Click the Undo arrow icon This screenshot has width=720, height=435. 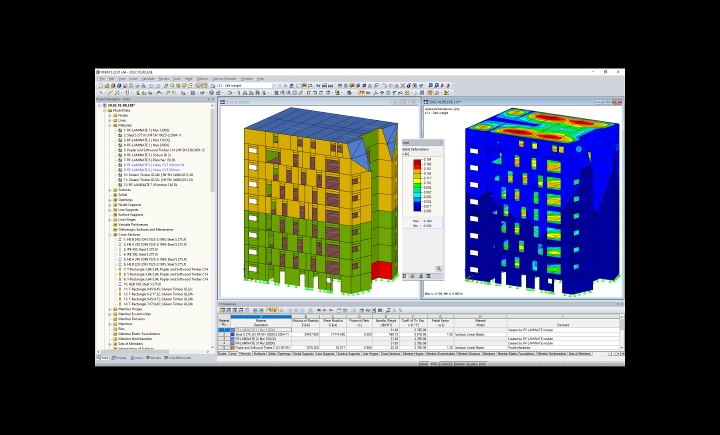(x=152, y=85)
